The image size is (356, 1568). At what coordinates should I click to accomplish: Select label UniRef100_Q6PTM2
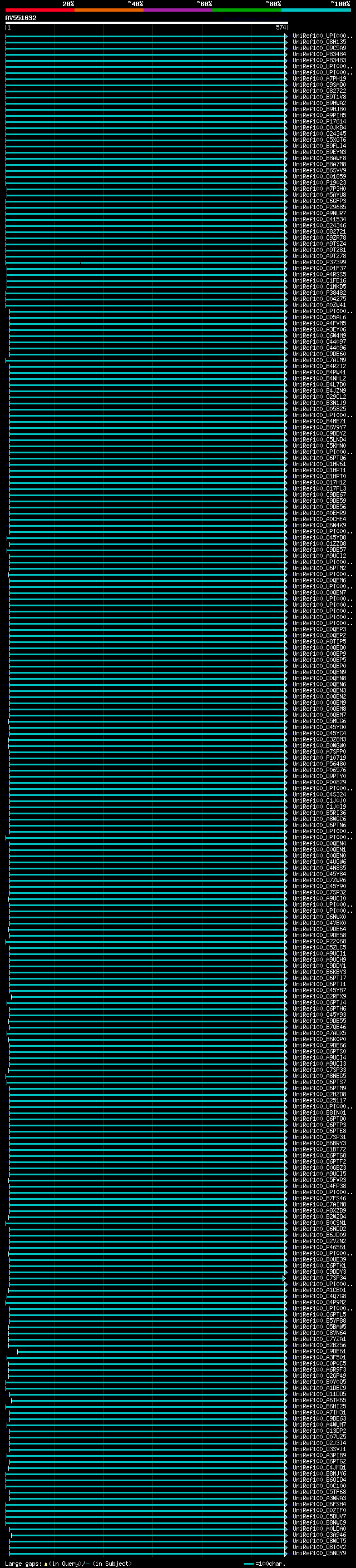coord(319,568)
